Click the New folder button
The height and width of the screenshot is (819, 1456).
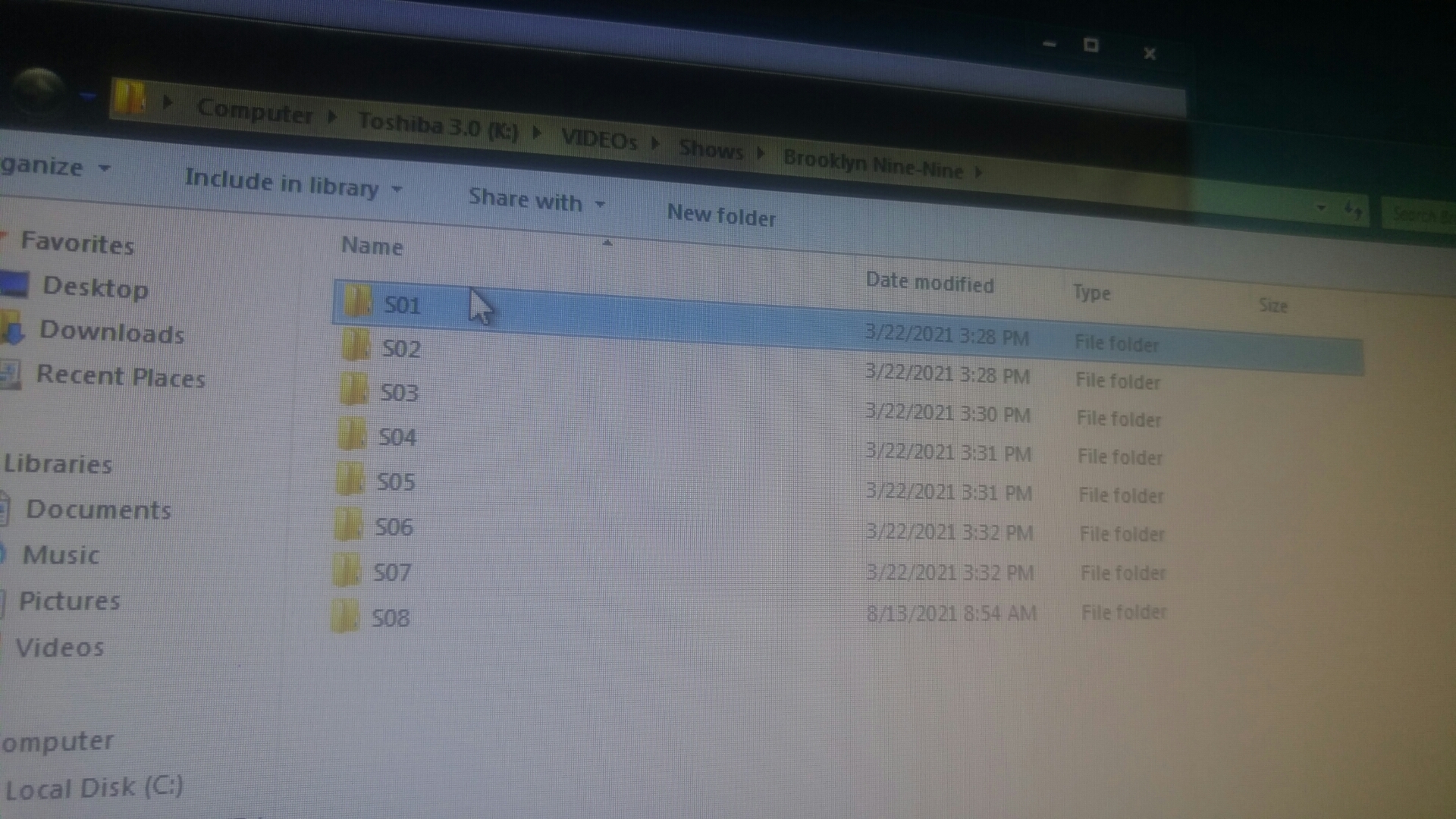coord(720,216)
